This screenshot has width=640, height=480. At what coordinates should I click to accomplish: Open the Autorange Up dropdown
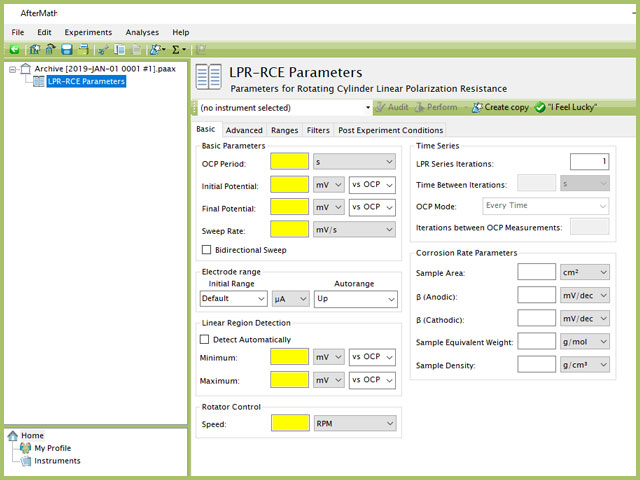point(356,299)
